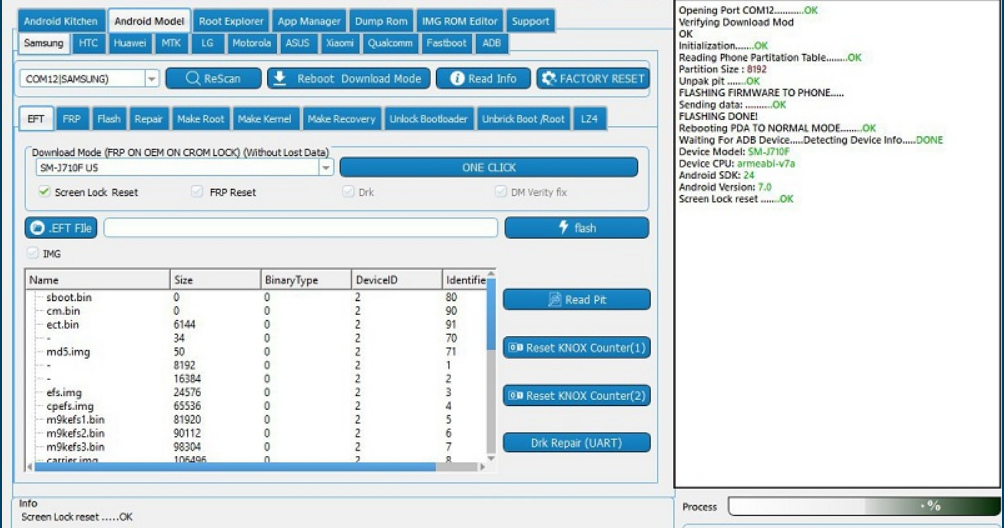Open the Unlock Bootloader sub-tab
Viewport: 1004px width, 528px height.
[428, 118]
